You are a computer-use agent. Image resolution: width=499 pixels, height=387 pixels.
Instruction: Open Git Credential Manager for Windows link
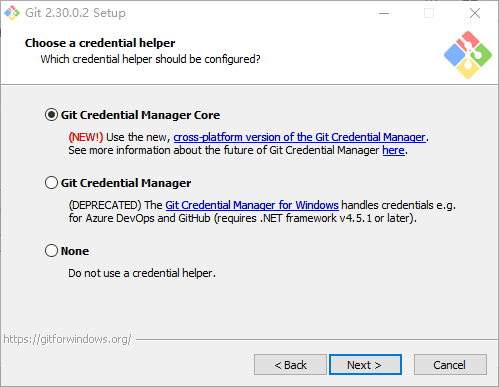click(252, 205)
